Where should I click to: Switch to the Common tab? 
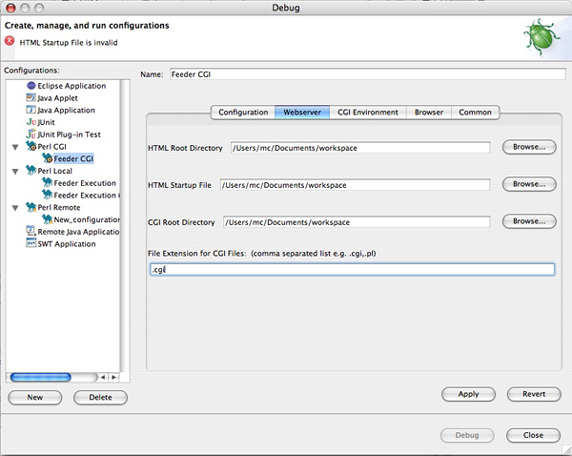click(x=475, y=112)
